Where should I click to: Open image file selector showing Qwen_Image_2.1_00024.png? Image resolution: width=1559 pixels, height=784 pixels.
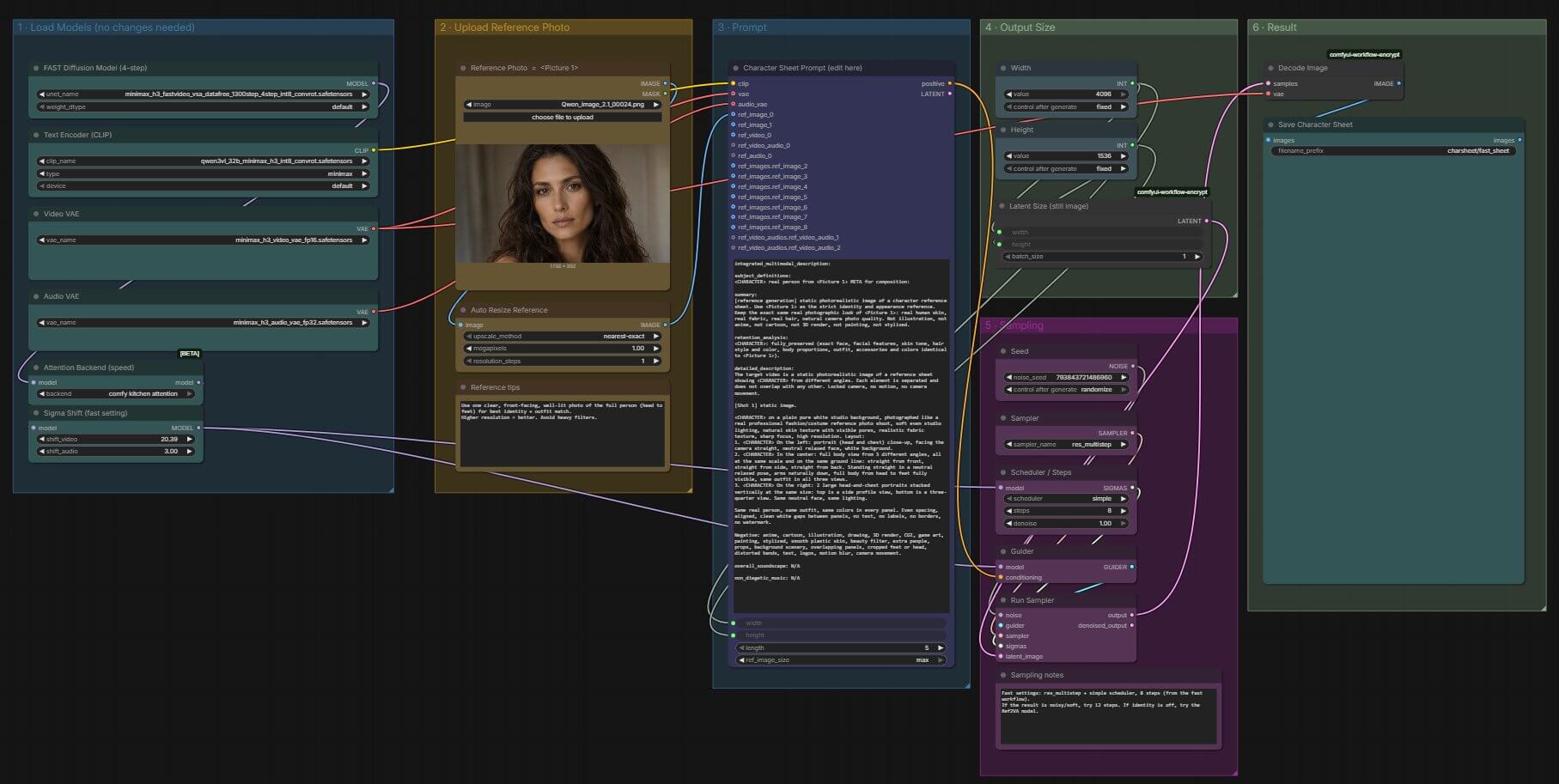point(563,105)
